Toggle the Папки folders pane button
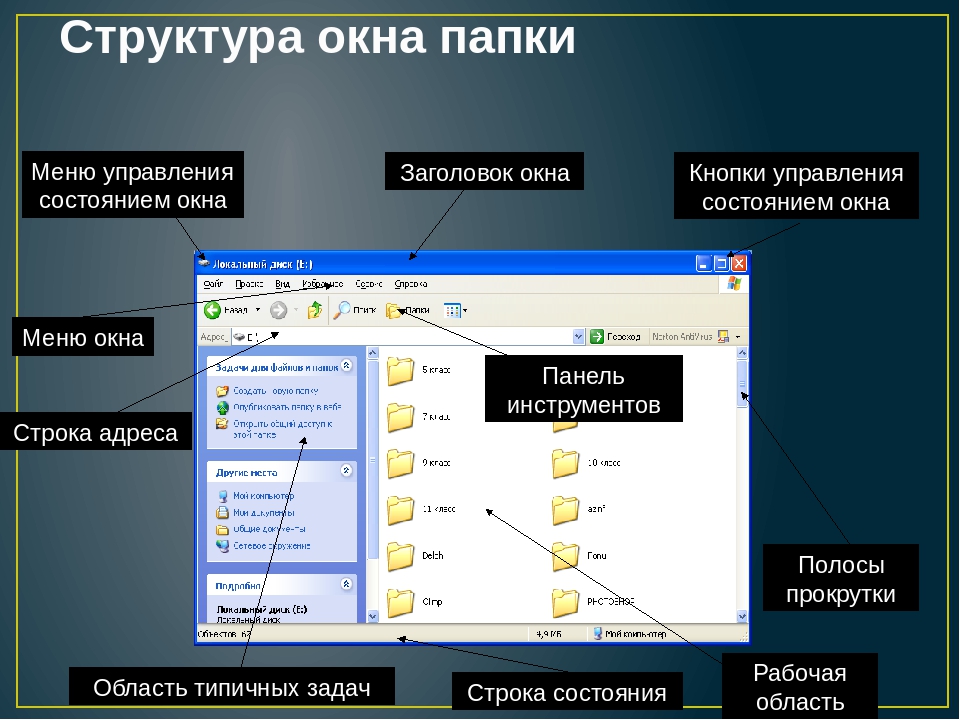The image size is (960, 720). tap(408, 310)
